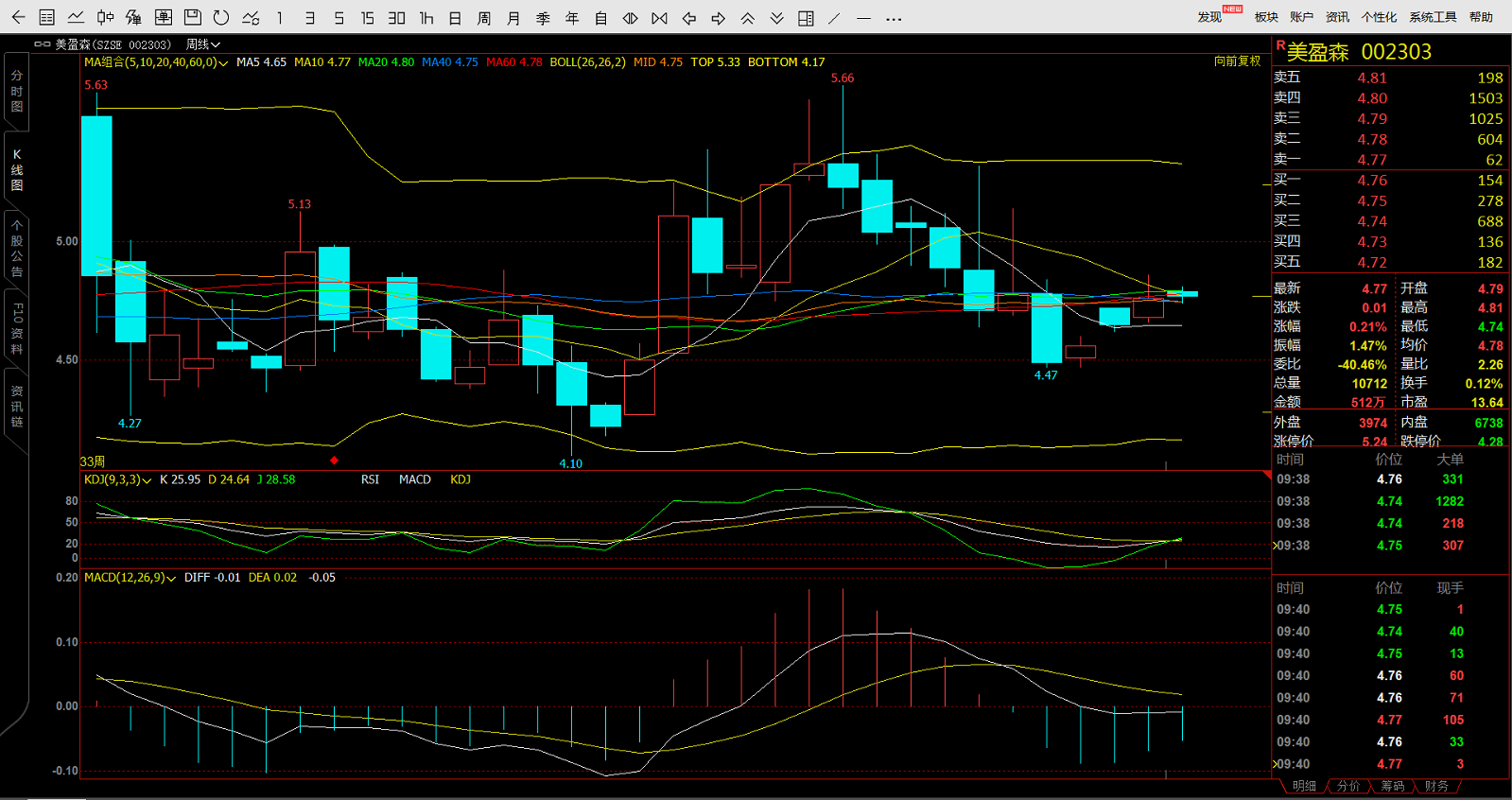
Task: Switch to 周 weekly period
Action: pyautogui.click(x=484, y=18)
